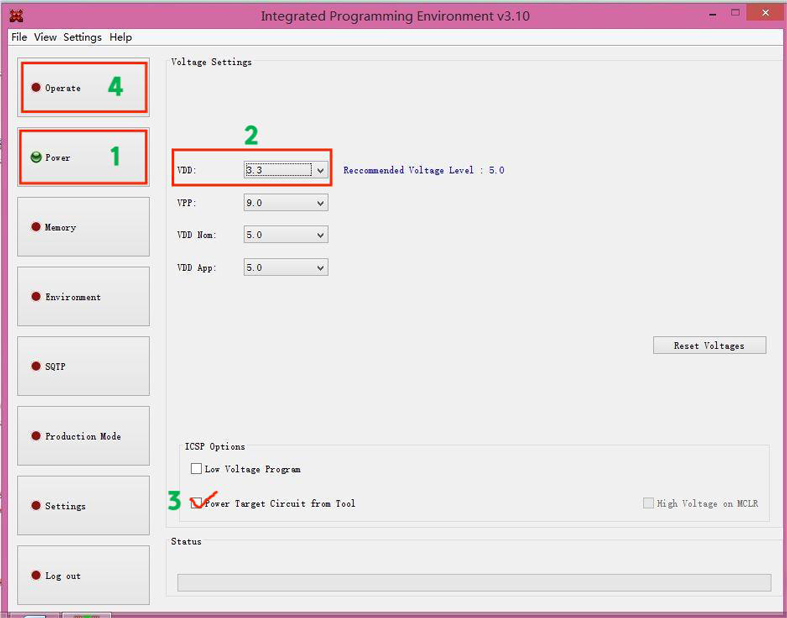Minimize the programming environment window
This screenshot has height=618, width=787.
click(x=712, y=16)
